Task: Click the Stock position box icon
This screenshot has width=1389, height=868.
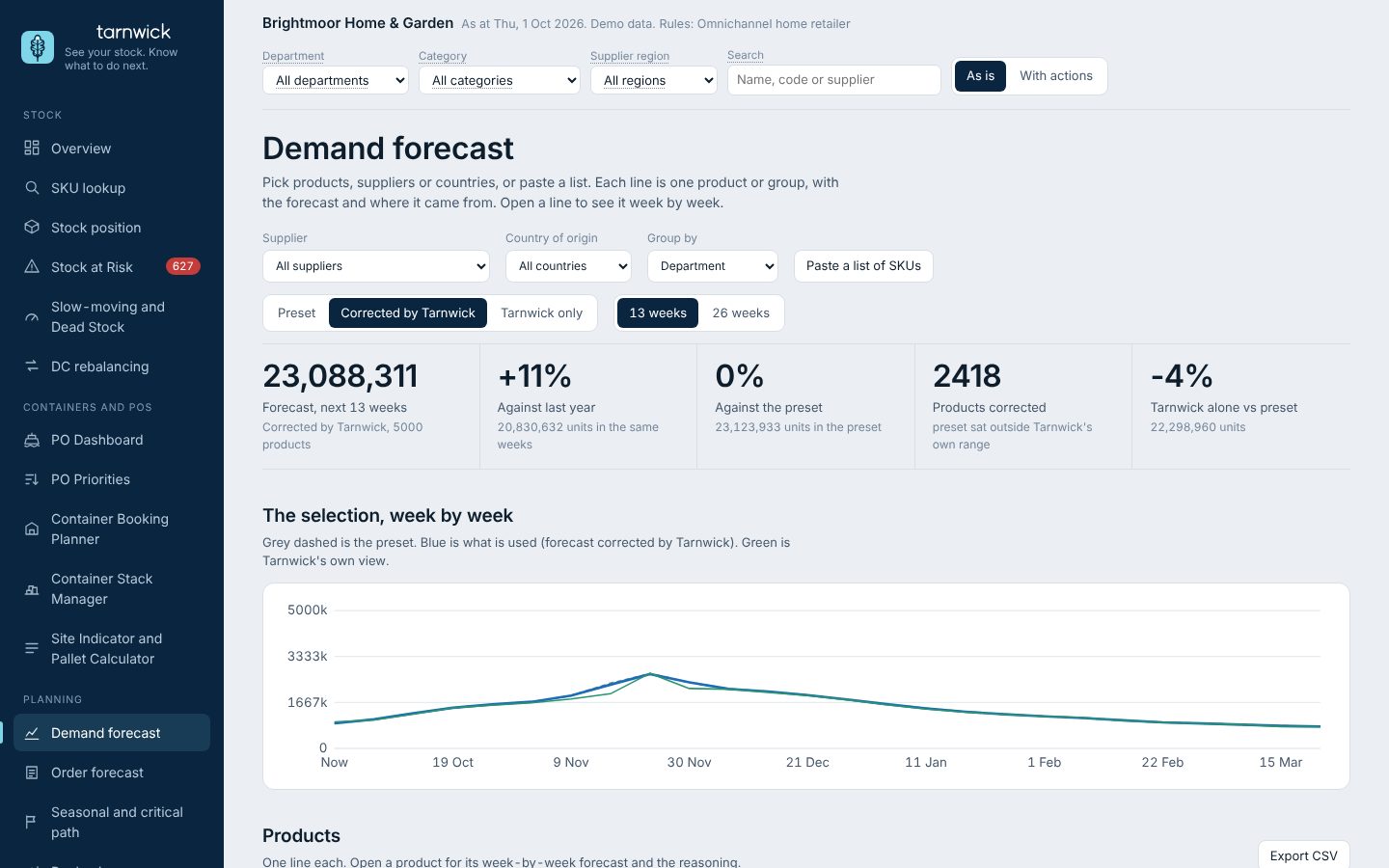Action: click(32, 227)
